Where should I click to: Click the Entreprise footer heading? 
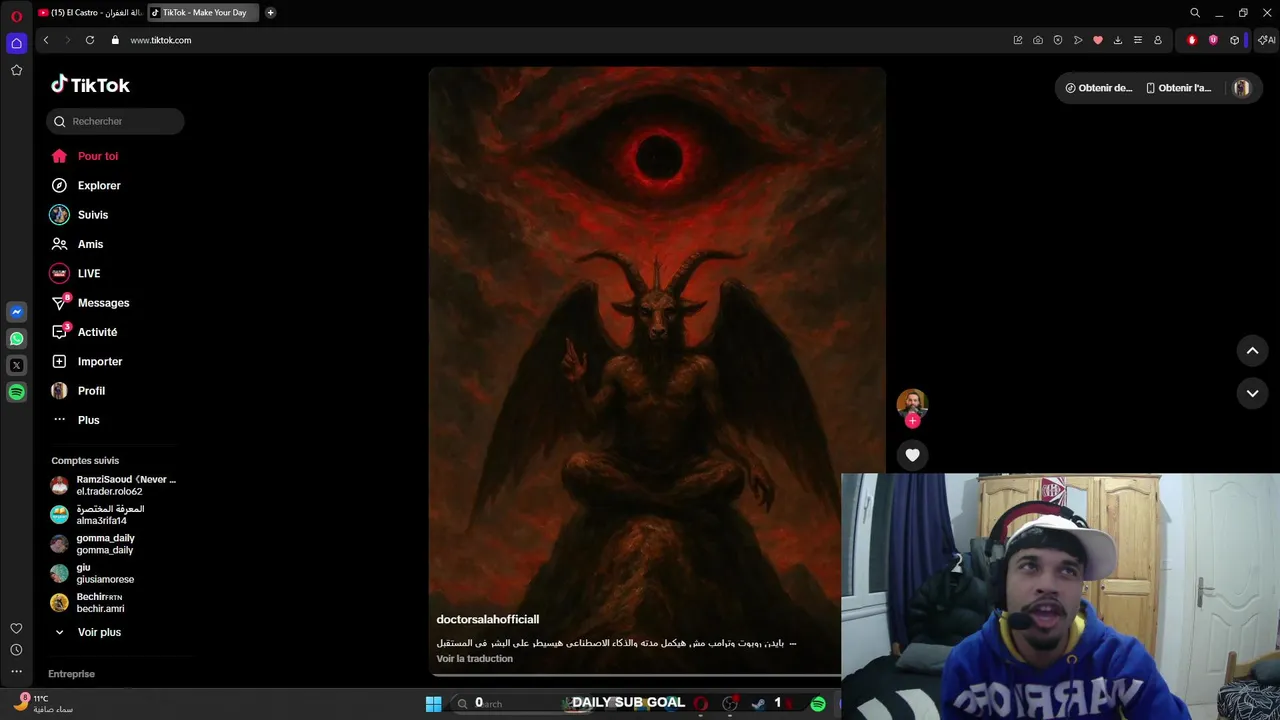pyautogui.click(x=71, y=674)
